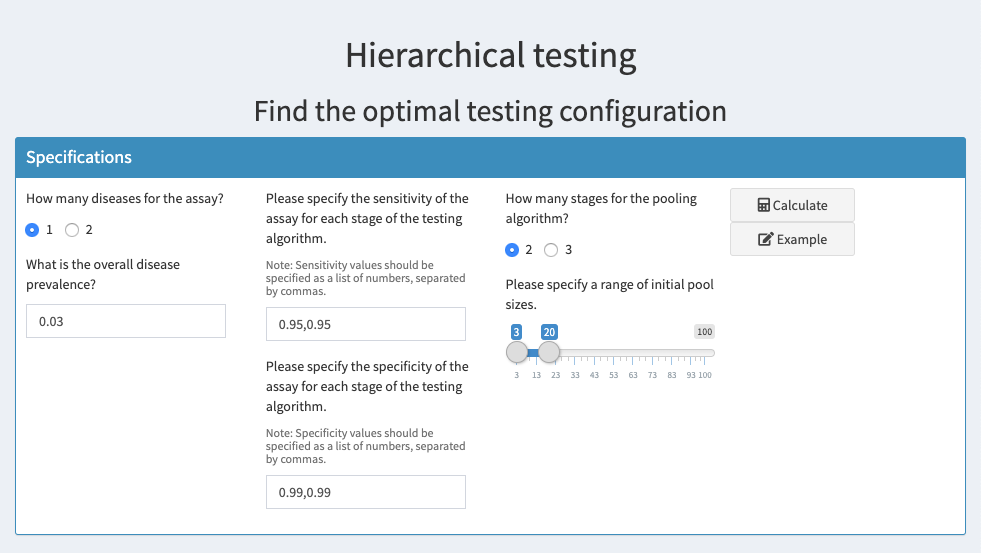Click slider track near tick 33
This screenshot has width=981, height=553.
click(x=575, y=353)
